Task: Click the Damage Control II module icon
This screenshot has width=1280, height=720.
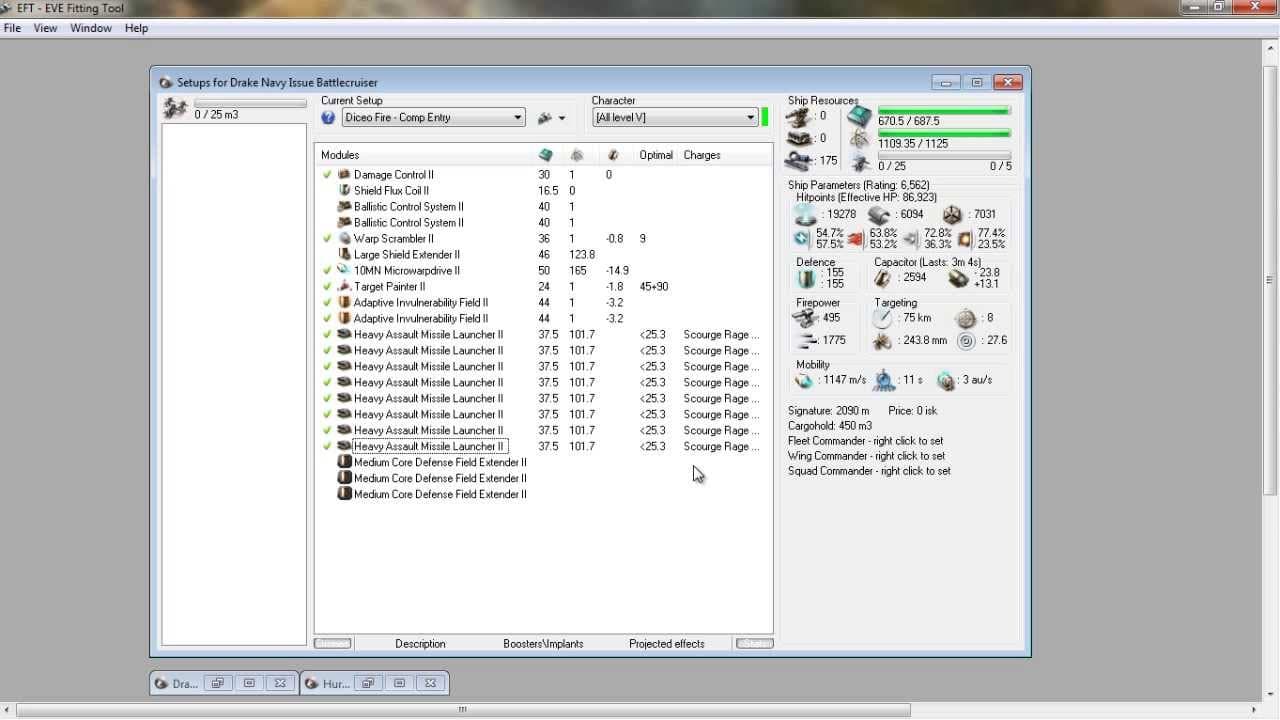Action: pos(344,174)
